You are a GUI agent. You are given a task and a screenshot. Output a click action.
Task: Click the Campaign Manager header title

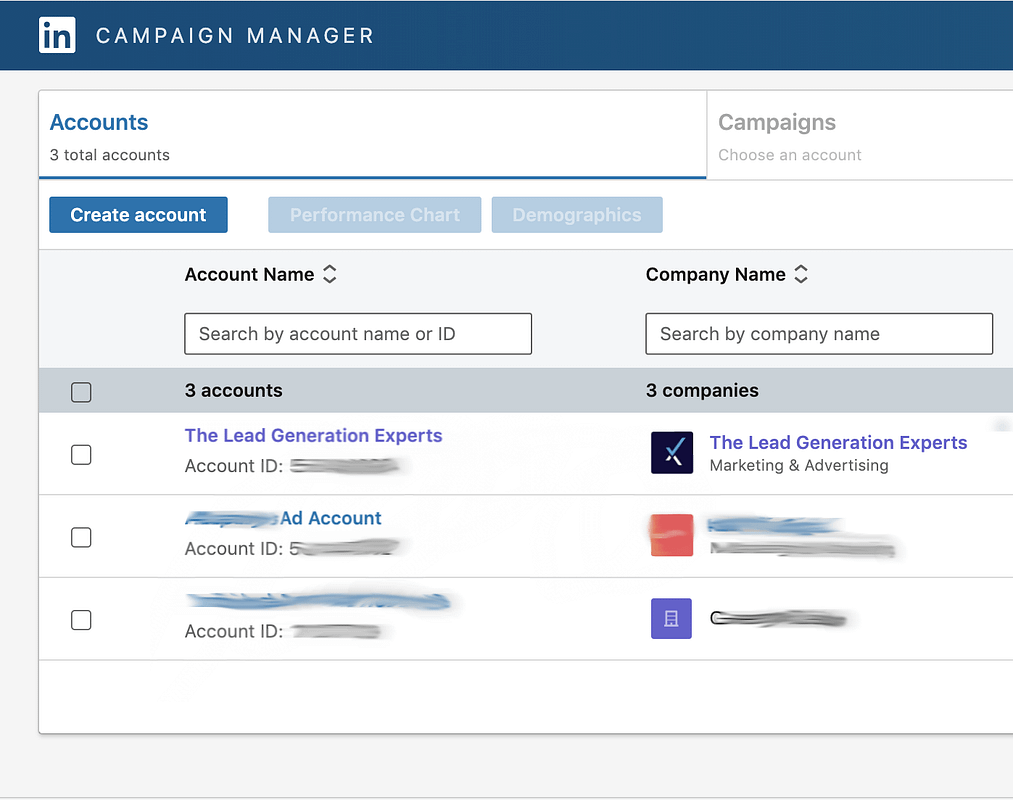tap(235, 36)
